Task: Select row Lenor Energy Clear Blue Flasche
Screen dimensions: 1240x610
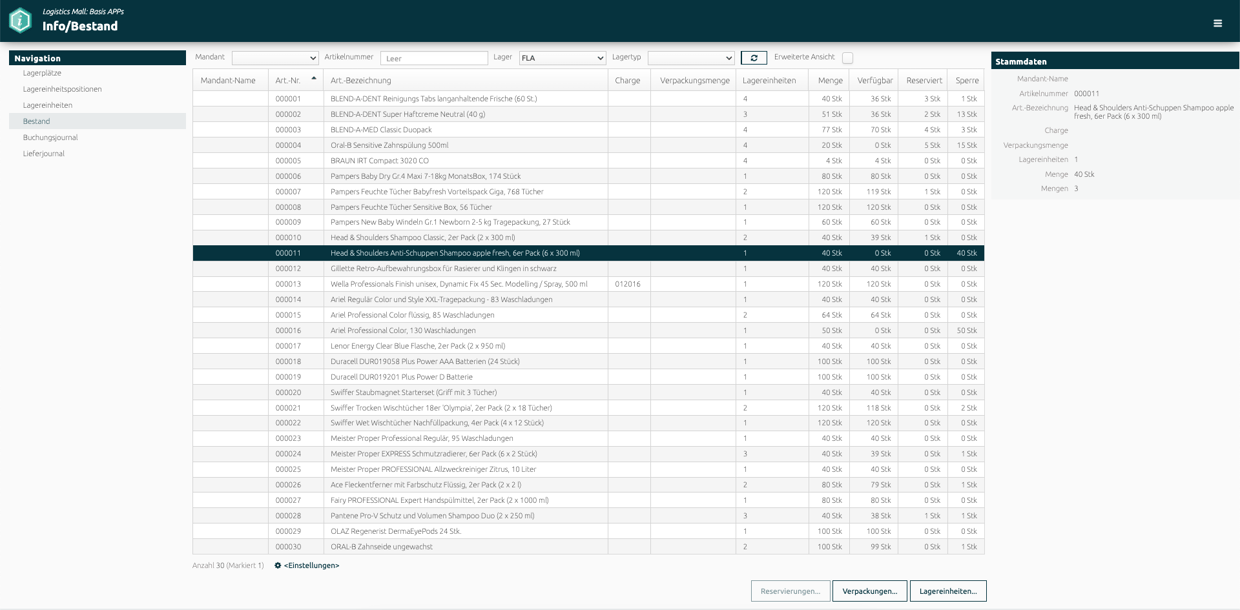Action: coord(588,346)
